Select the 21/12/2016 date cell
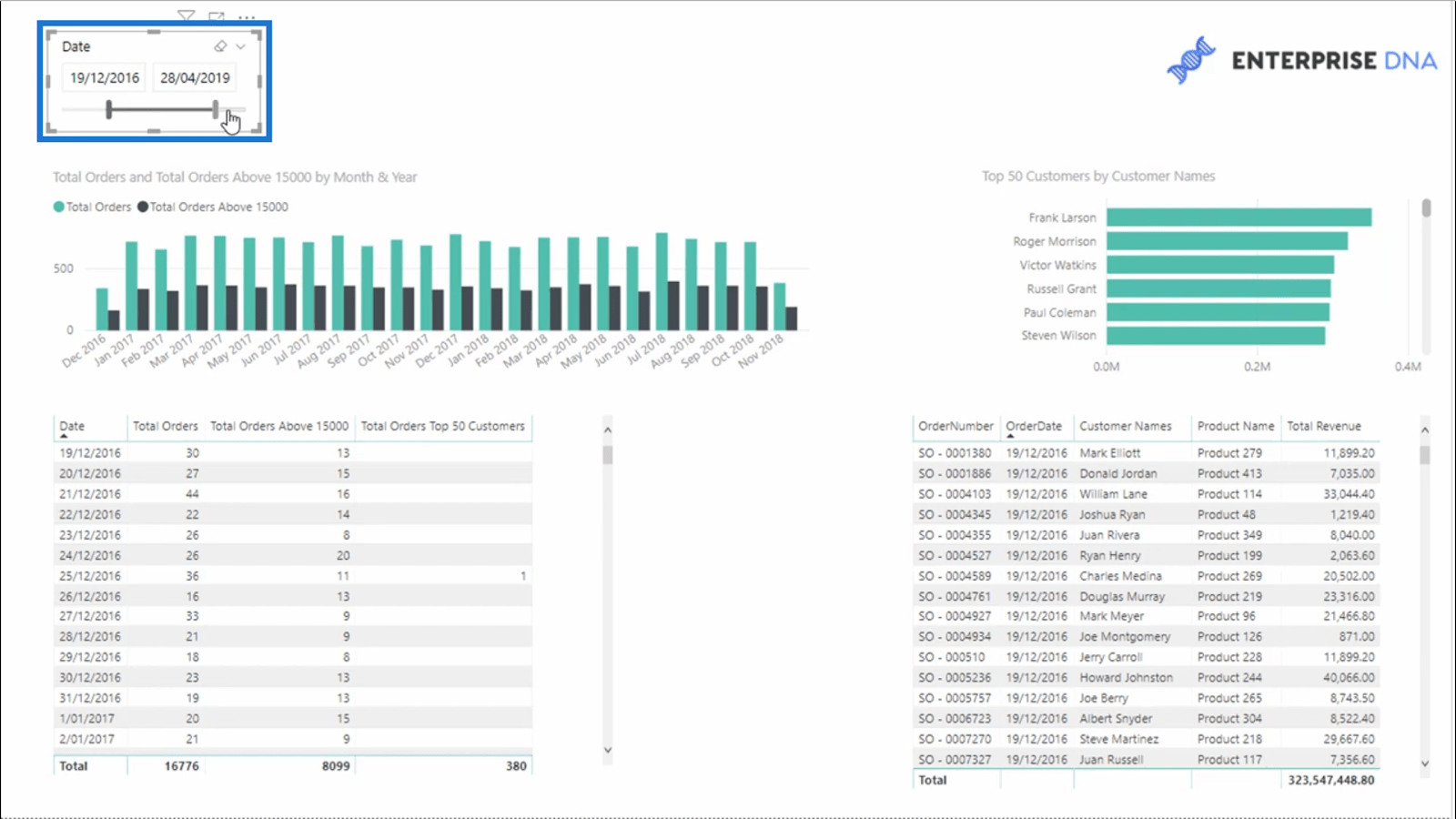1456x819 pixels. click(x=90, y=494)
